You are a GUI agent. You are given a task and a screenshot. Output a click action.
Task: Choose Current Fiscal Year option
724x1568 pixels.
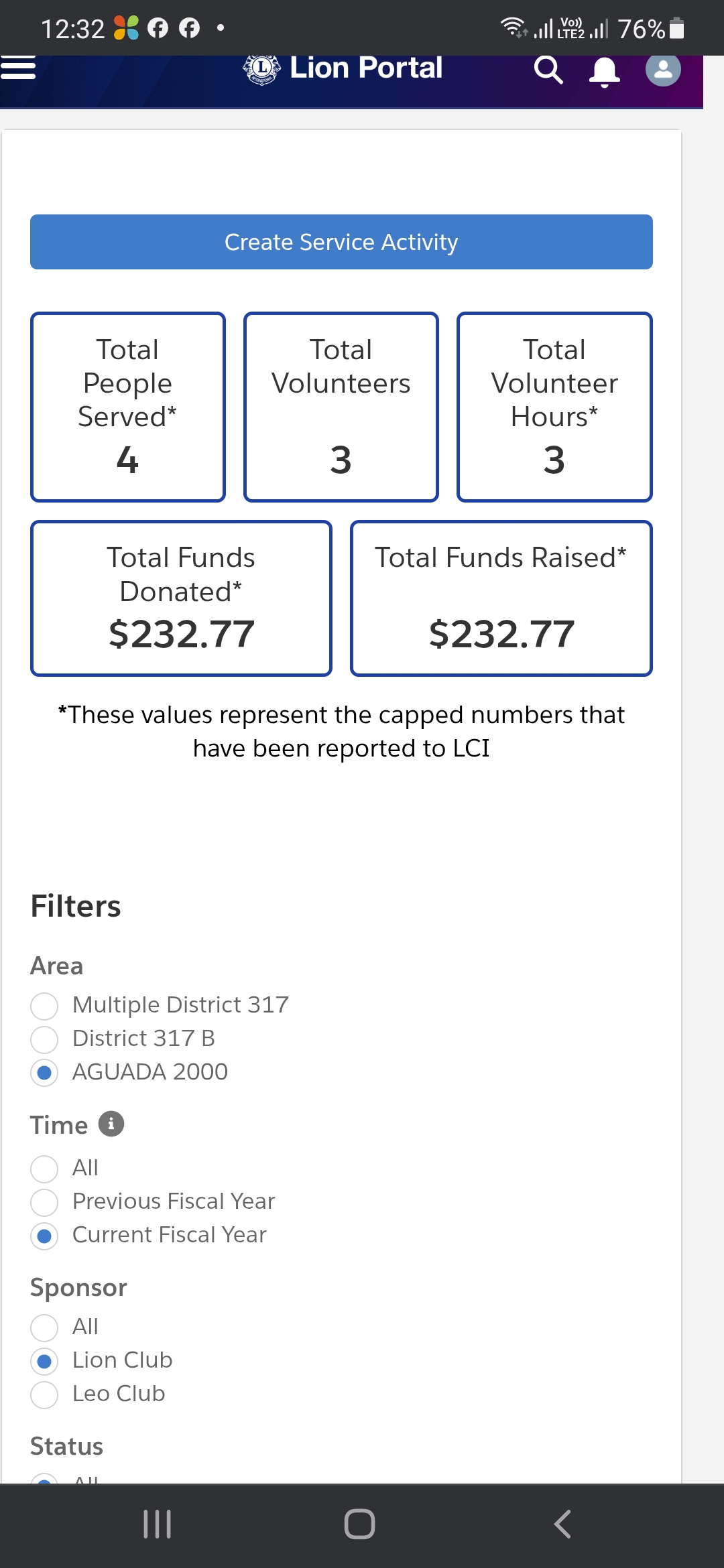click(45, 1236)
